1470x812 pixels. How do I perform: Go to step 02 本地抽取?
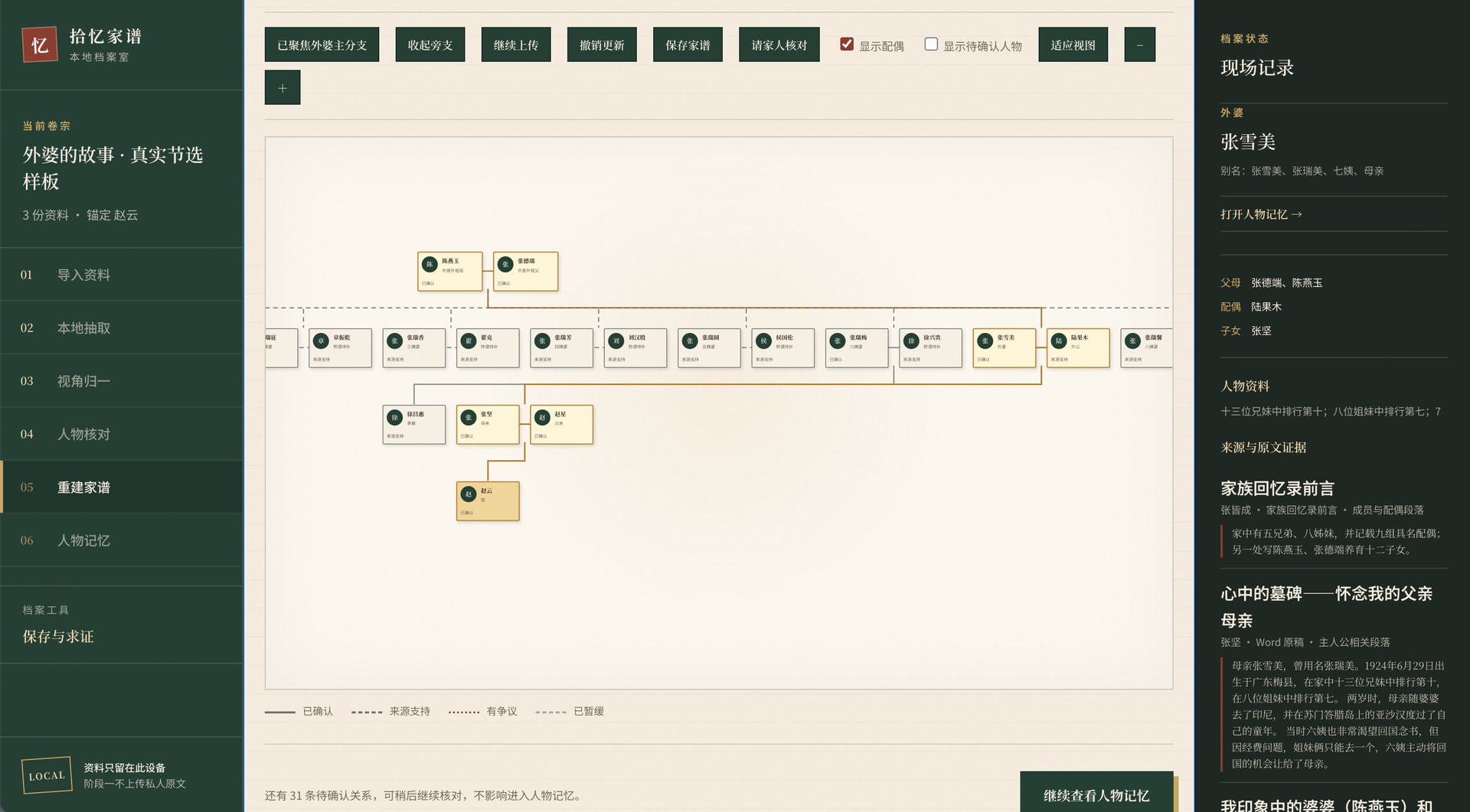[122, 328]
